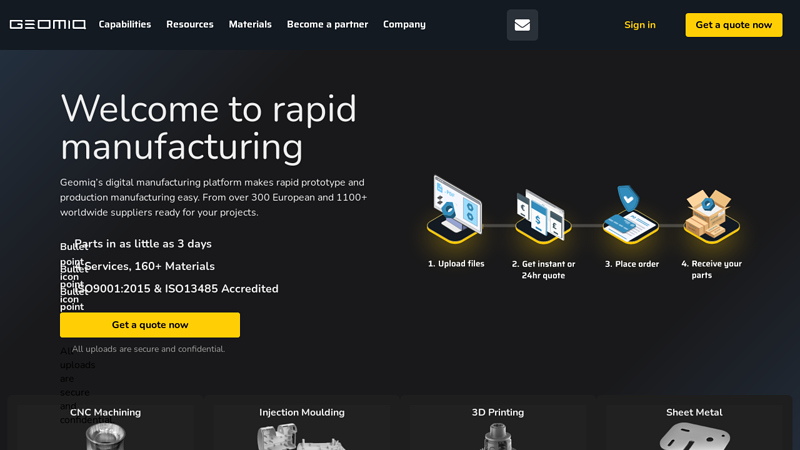
Task: Click '2. Get instant or 24hr quote' label
Action: (x=543, y=269)
